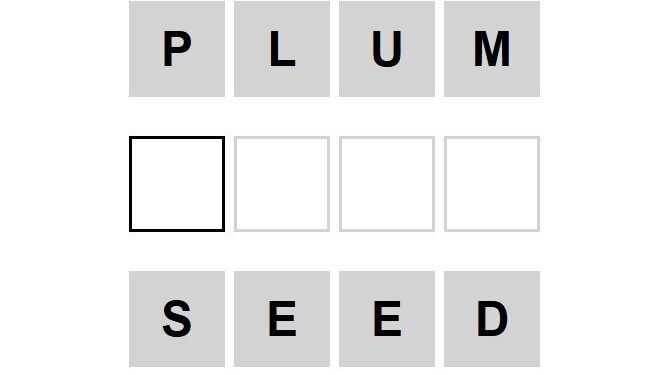Select the L tile in top word

pos(282,49)
